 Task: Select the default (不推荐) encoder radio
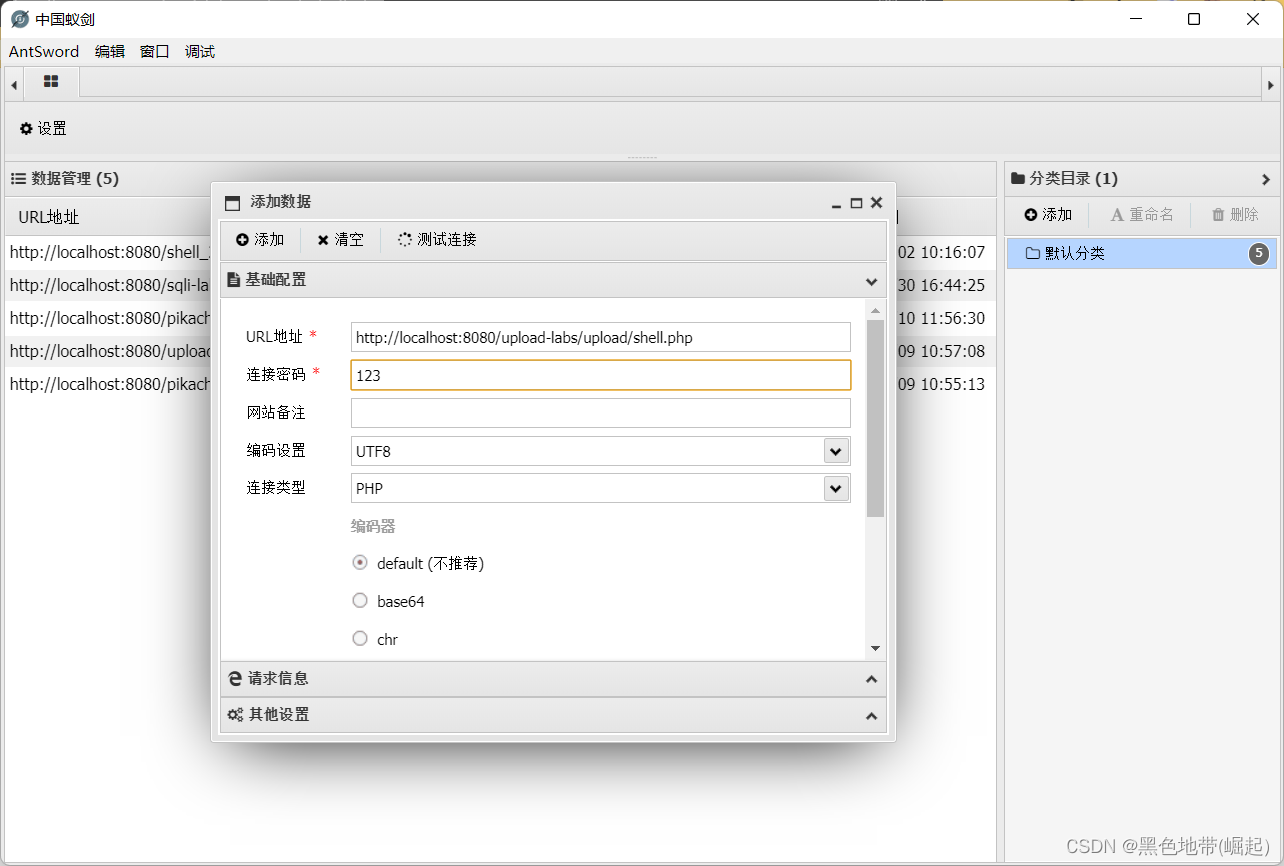click(360, 563)
